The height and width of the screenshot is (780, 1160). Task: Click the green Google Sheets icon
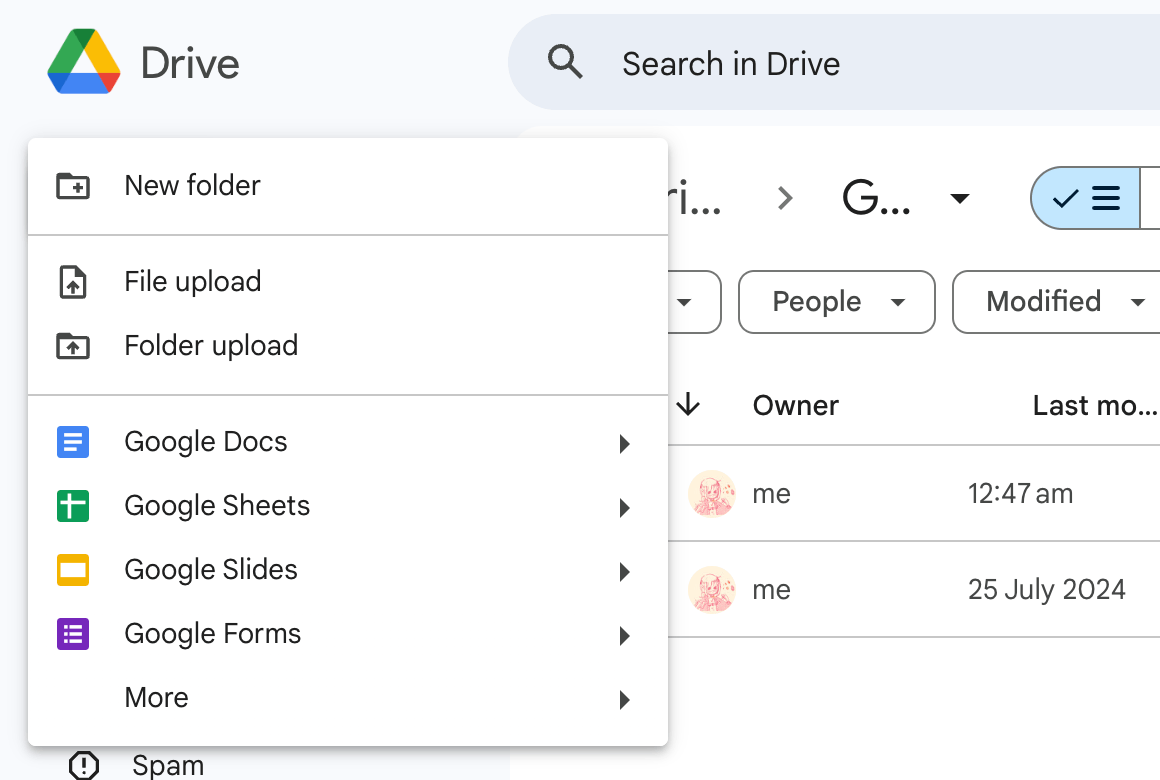coord(73,506)
